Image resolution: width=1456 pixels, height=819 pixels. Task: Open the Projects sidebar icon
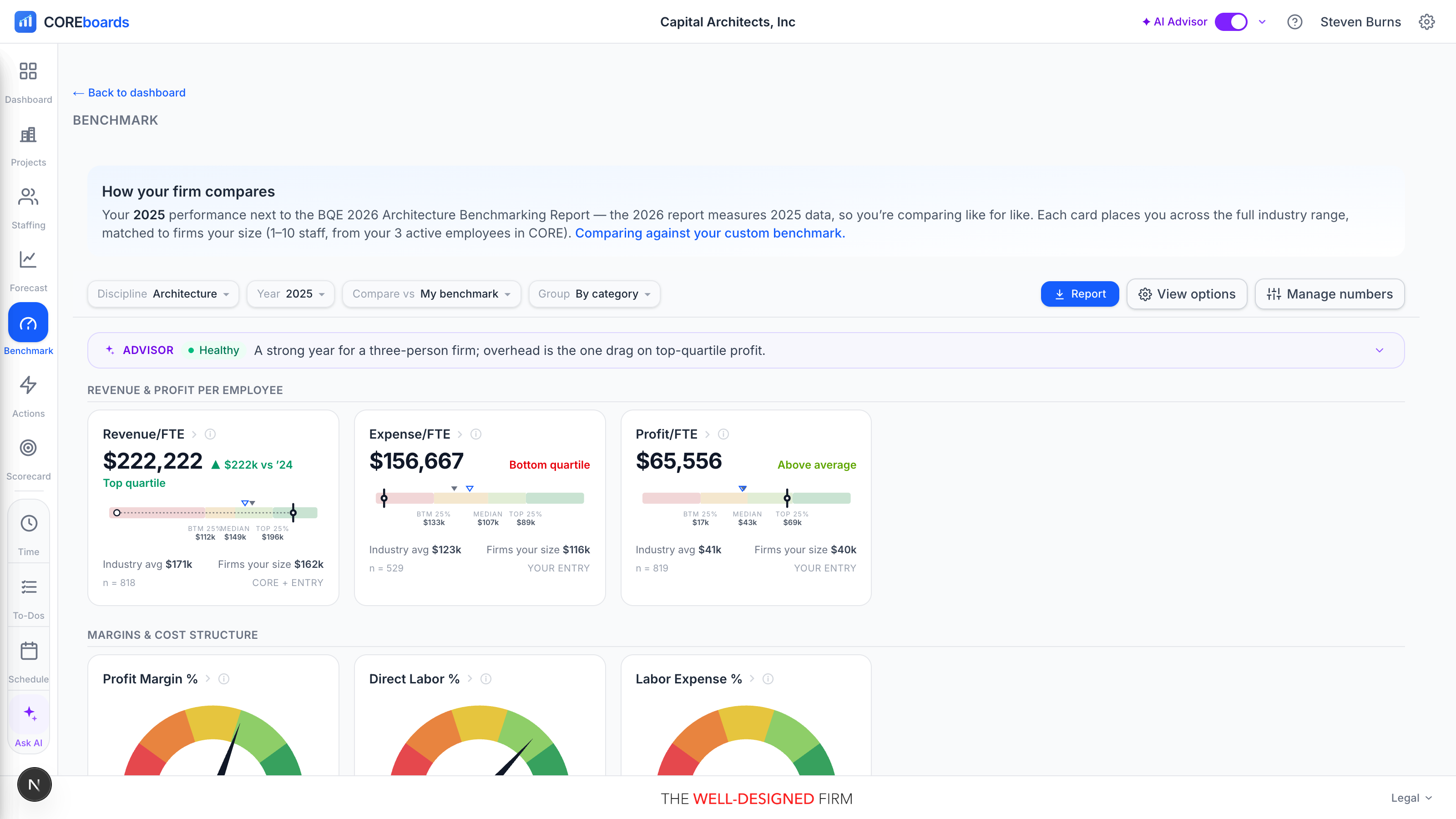[x=28, y=135]
